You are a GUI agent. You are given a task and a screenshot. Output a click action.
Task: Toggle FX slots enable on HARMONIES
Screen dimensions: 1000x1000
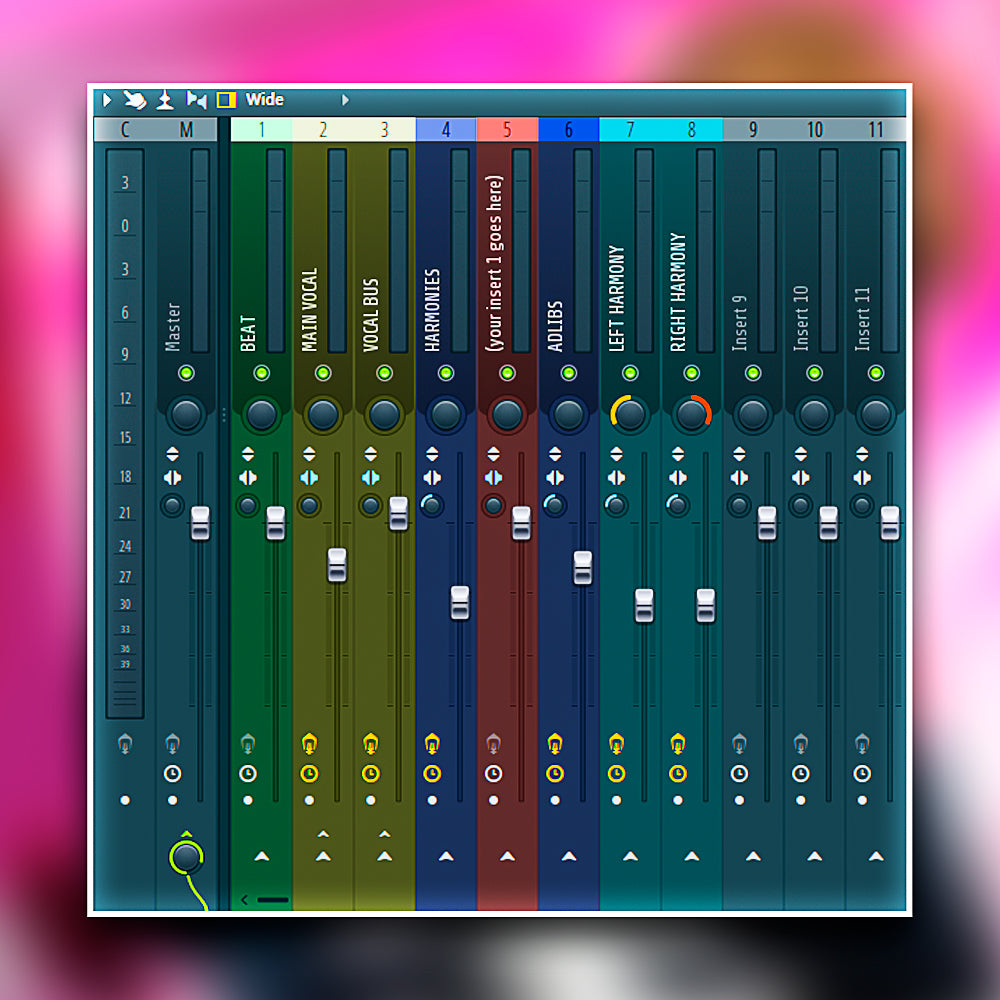(432, 744)
